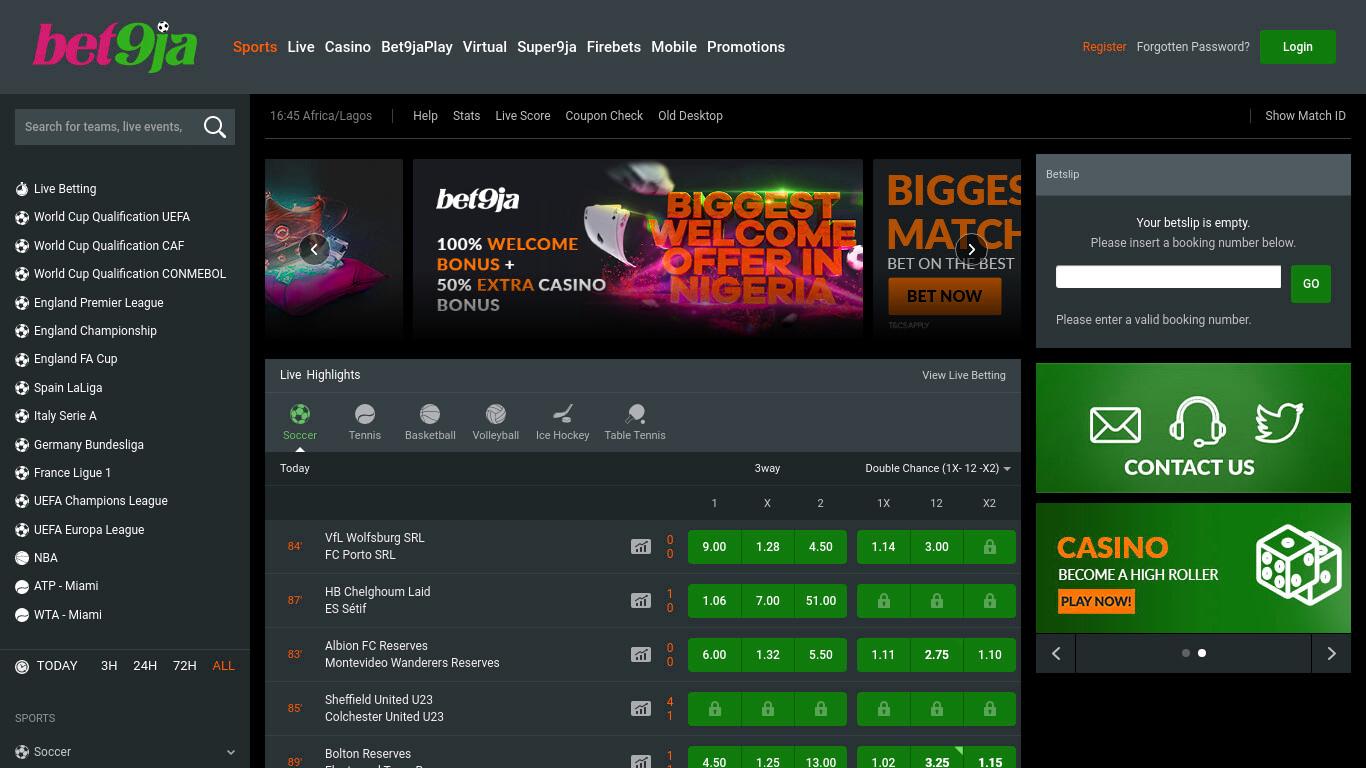Viewport: 1366px width, 768px height.
Task: Click the ATP - Miami tennis icon
Action: tap(22, 586)
